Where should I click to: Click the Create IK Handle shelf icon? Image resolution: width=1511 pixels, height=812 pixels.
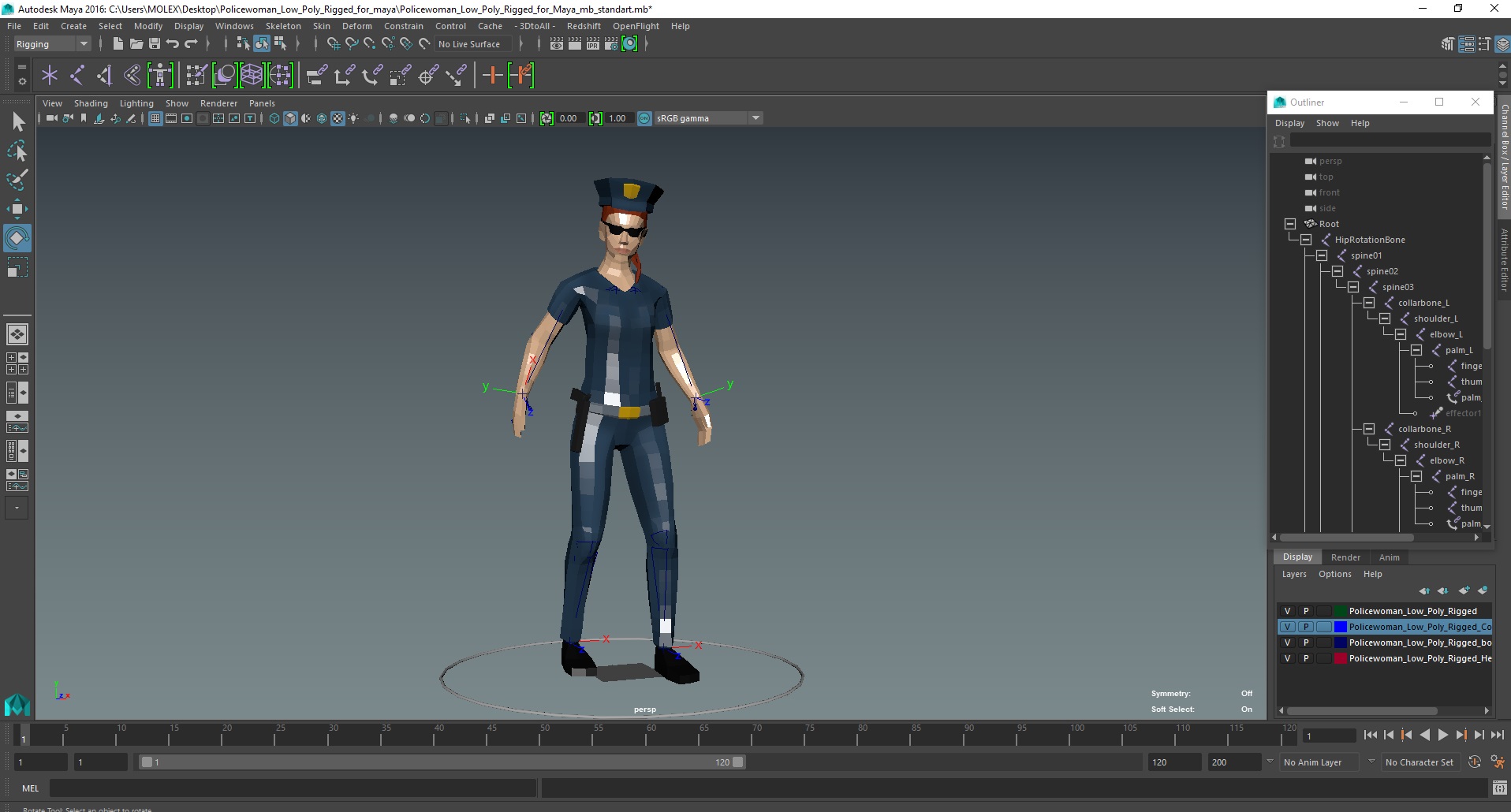[x=104, y=76]
